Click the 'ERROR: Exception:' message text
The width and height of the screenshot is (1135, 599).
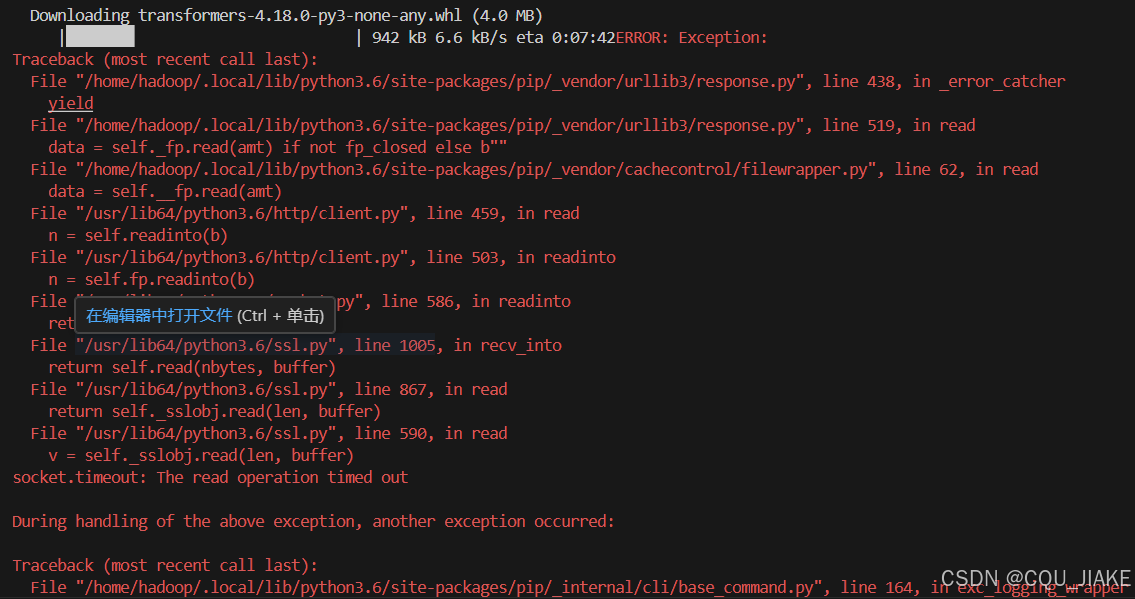692,38
